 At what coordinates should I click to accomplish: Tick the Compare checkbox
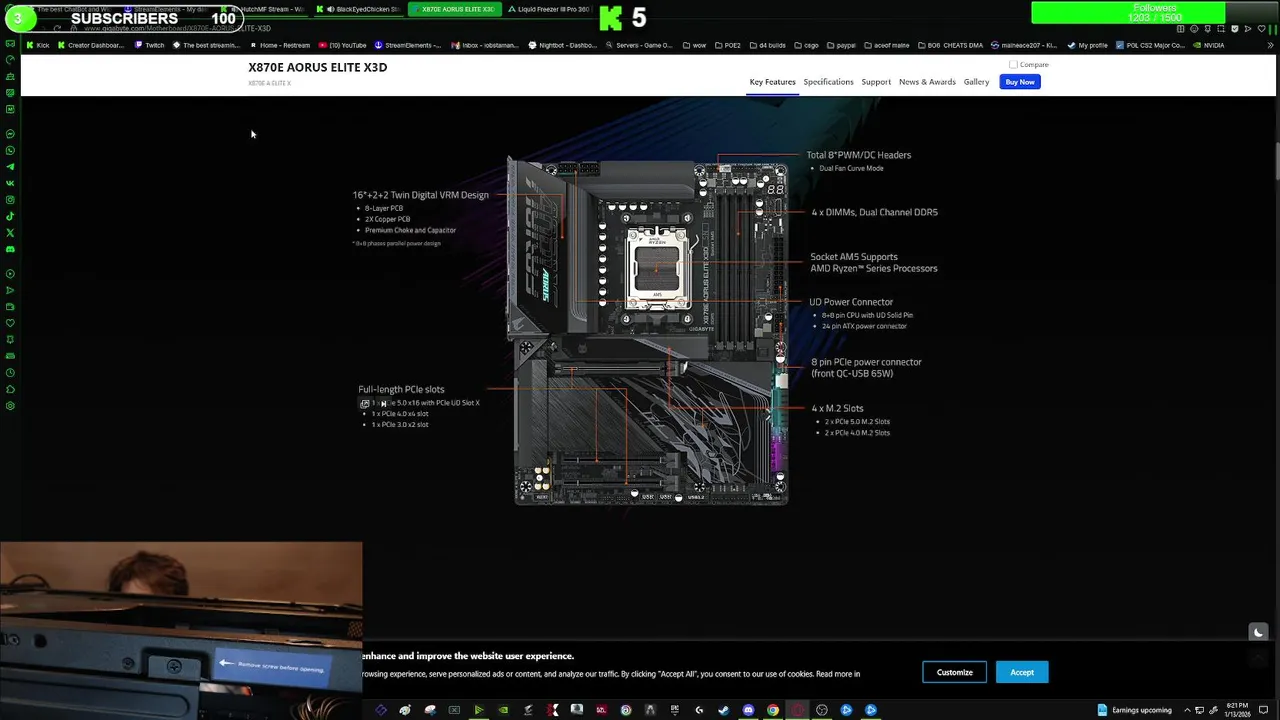pos(1013,64)
